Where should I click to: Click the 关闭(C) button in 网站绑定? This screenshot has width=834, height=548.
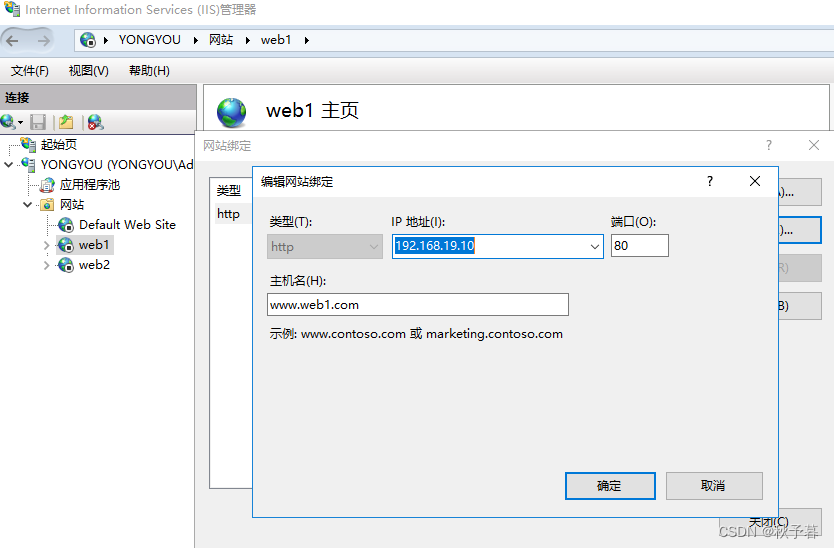(770, 521)
